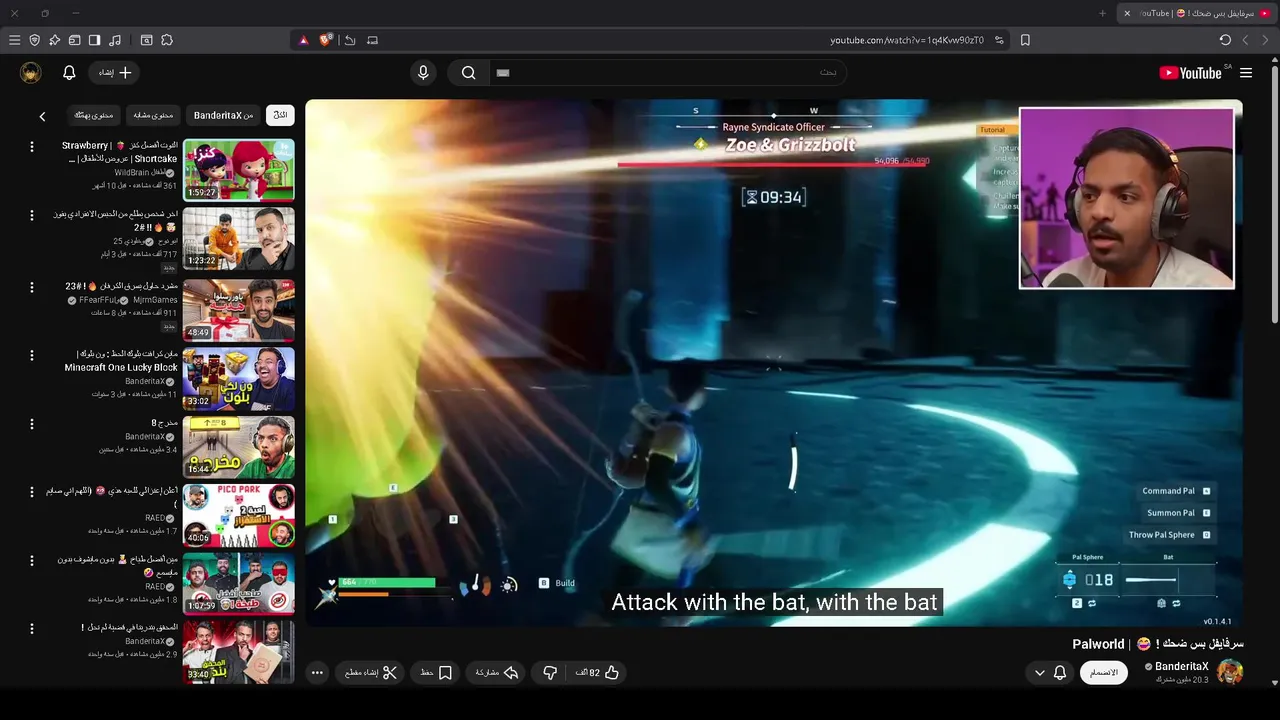This screenshot has width=1280, height=720.
Task: Open YouTube guide menu
Action: [1246, 73]
